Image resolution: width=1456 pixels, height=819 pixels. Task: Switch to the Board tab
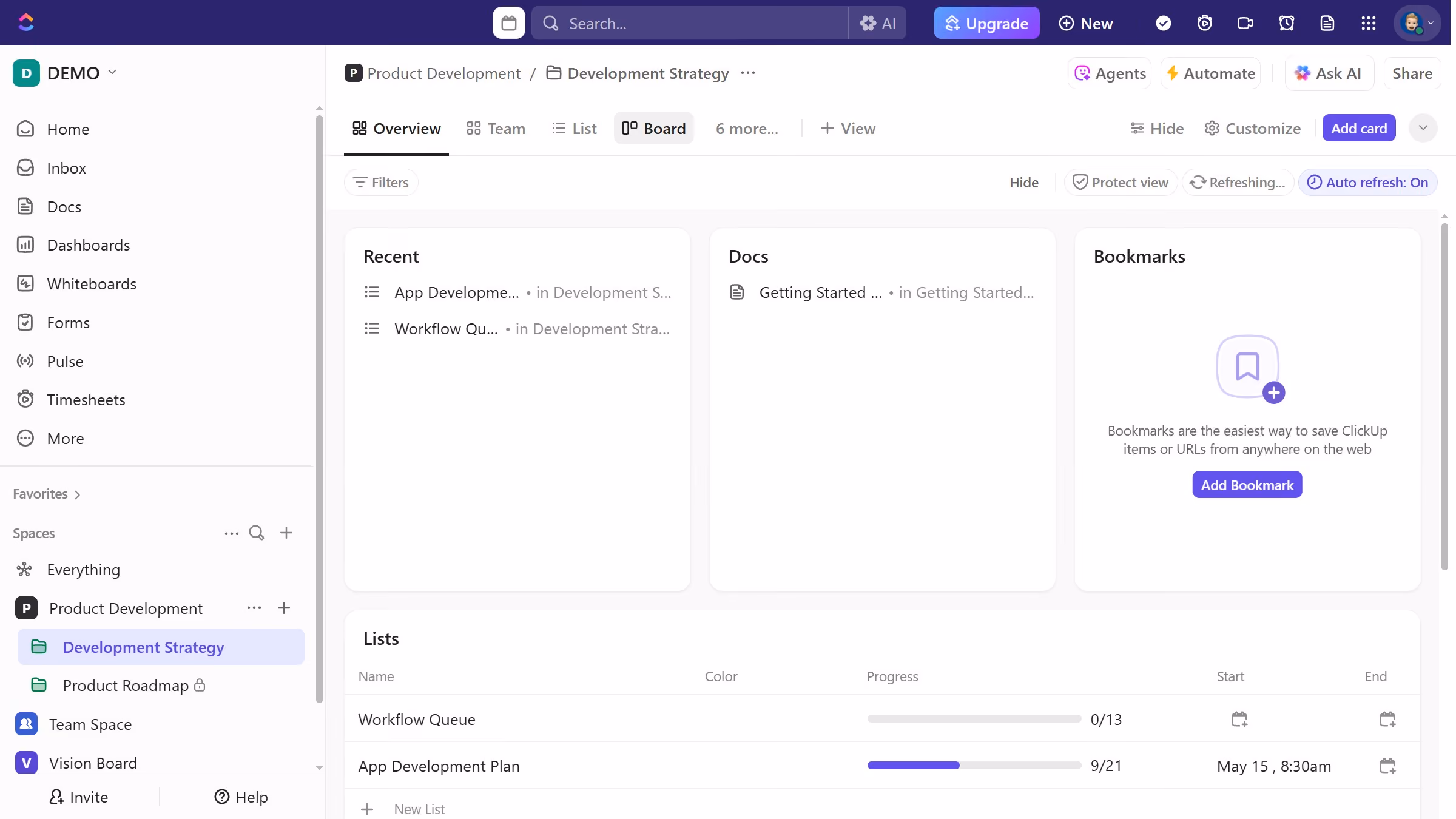point(653,129)
